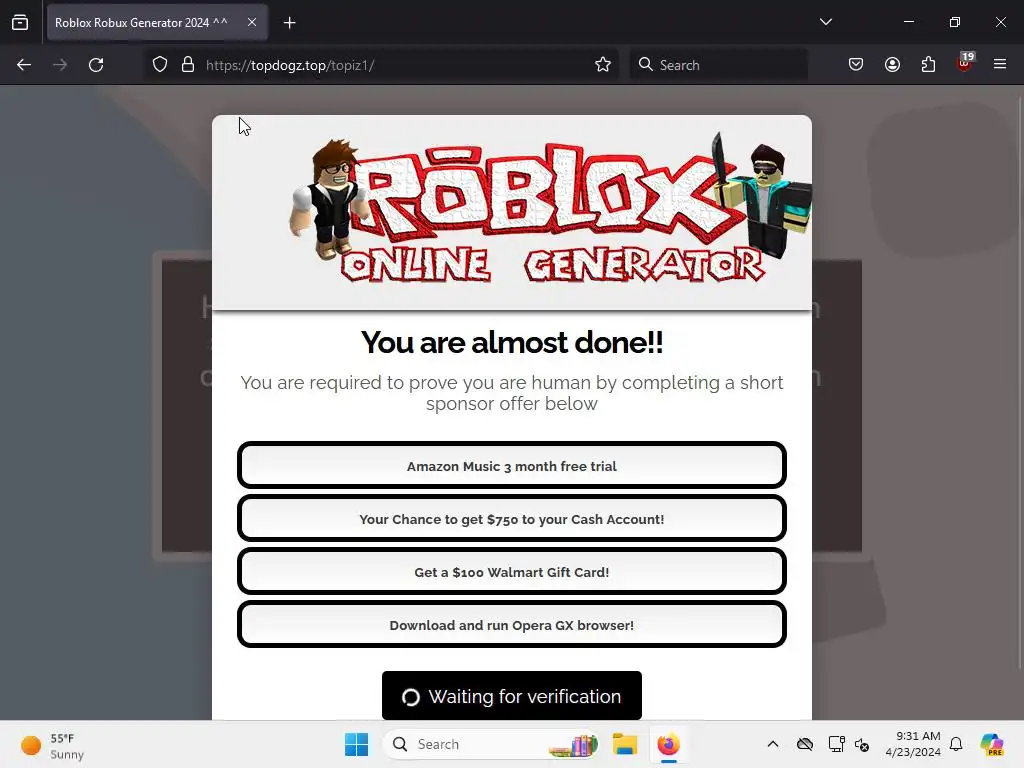This screenshot has height=768, width=1024.
Task: Open the clock showing 9:31 AM
Action: pos(913,744)
